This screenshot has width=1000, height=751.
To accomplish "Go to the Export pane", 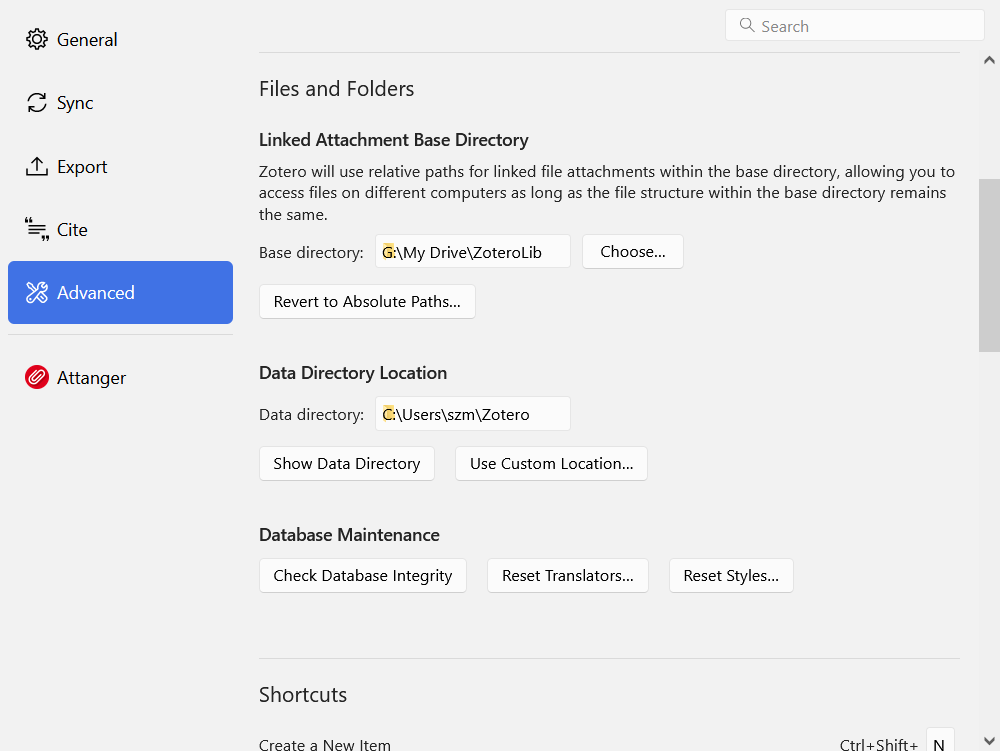I will coord(120,166).
